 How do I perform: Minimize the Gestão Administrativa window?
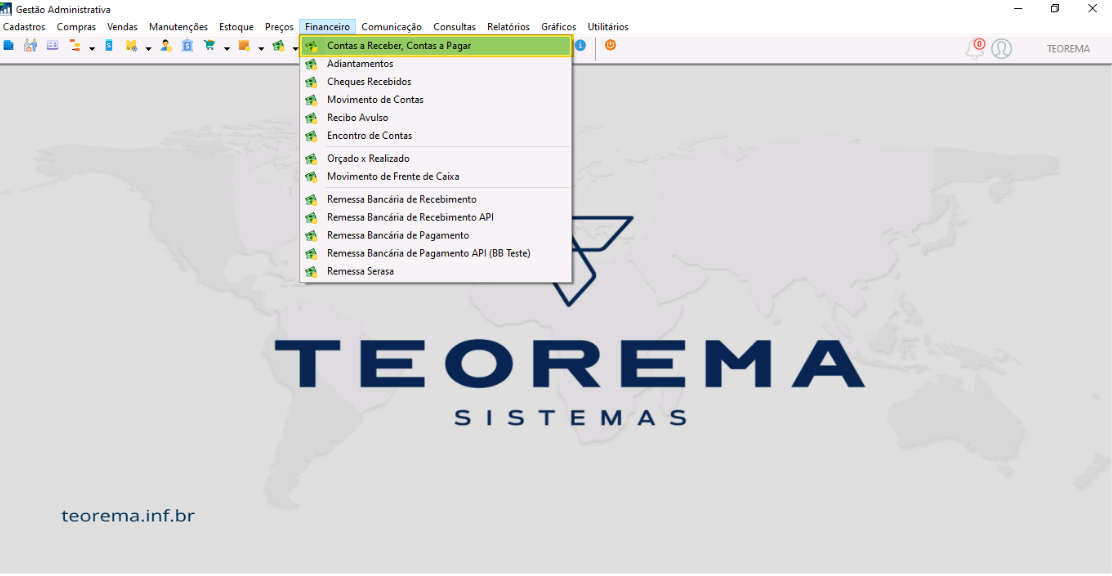point(1018,9)
